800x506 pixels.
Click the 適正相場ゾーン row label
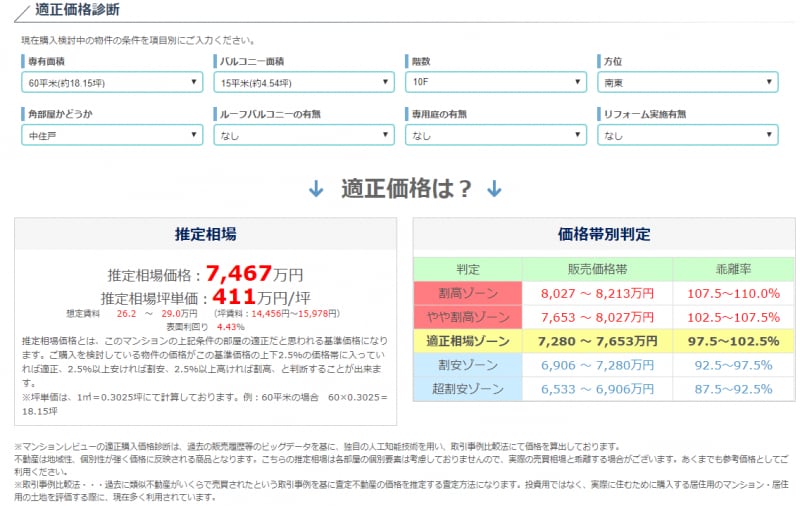click(x=468, y=341)
